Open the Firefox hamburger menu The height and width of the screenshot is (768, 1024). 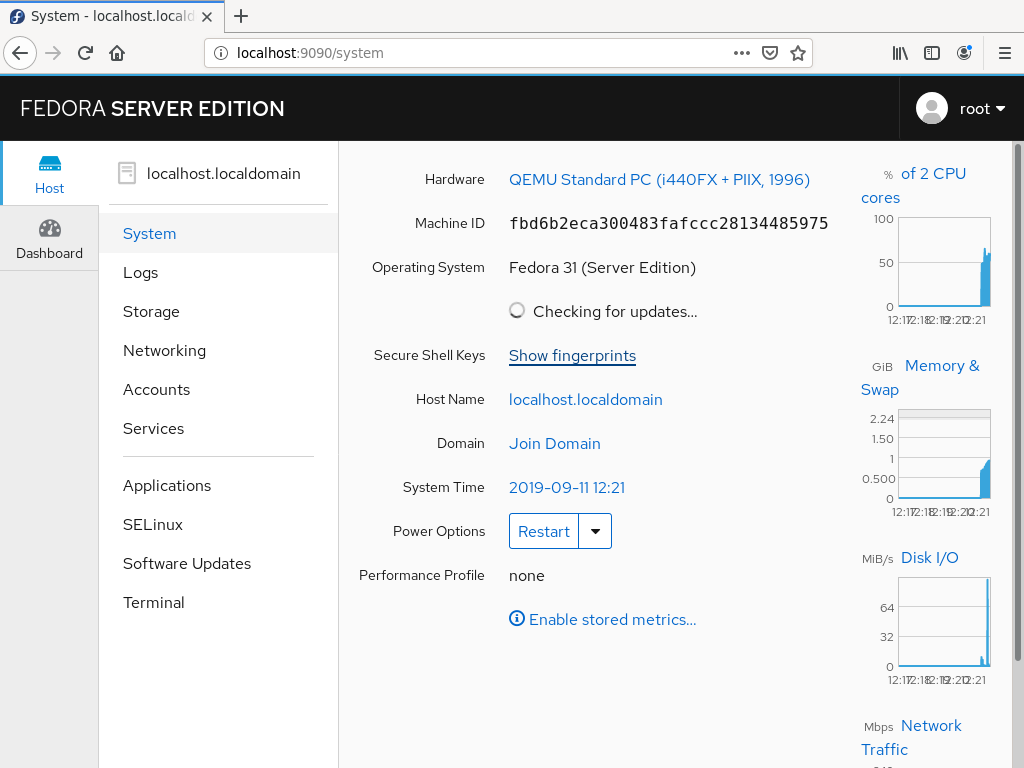1005,53
